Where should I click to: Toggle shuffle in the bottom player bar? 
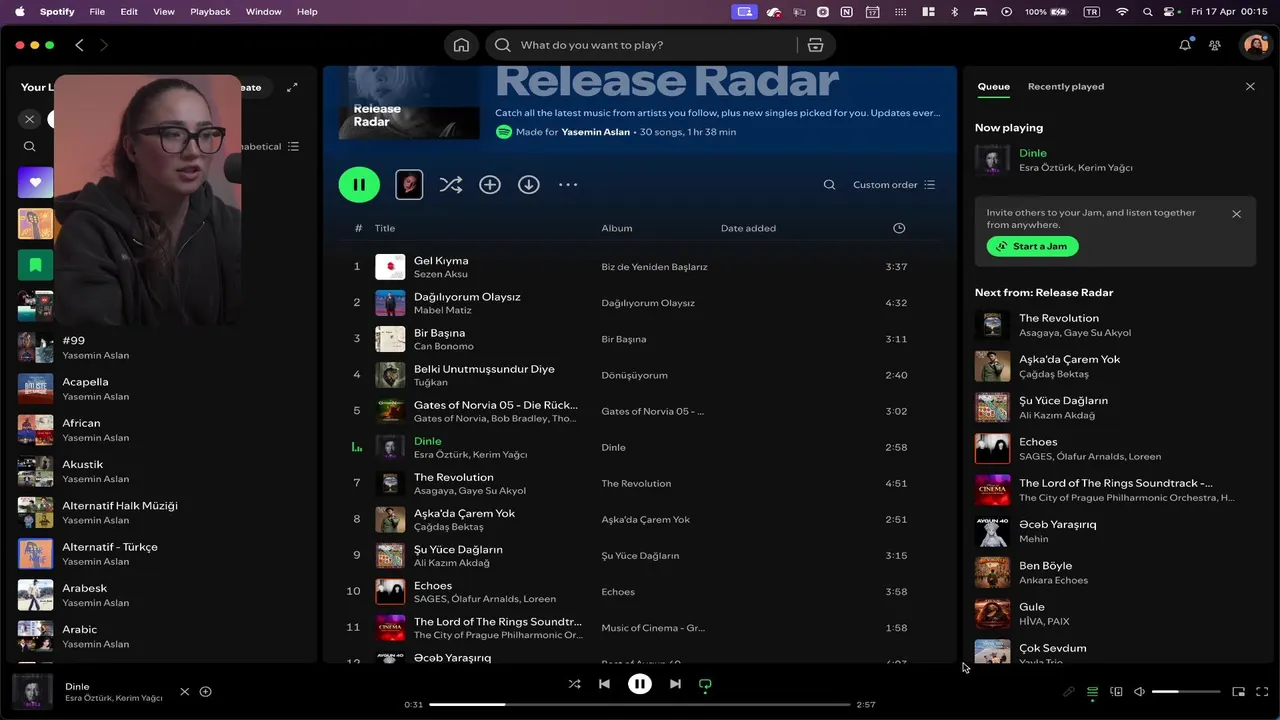tap(574, 684)
